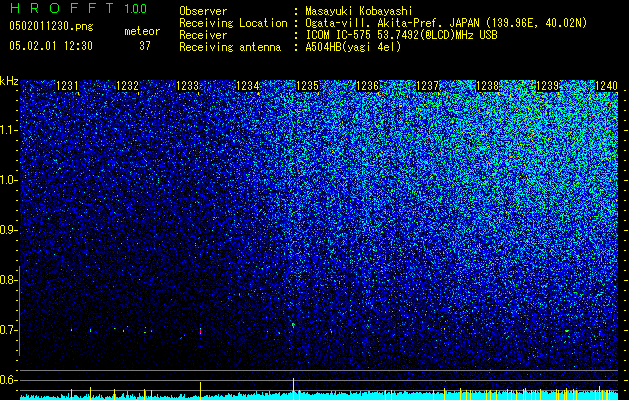Click the 1236 time marker
629x400 pixels.
(367, 86)
